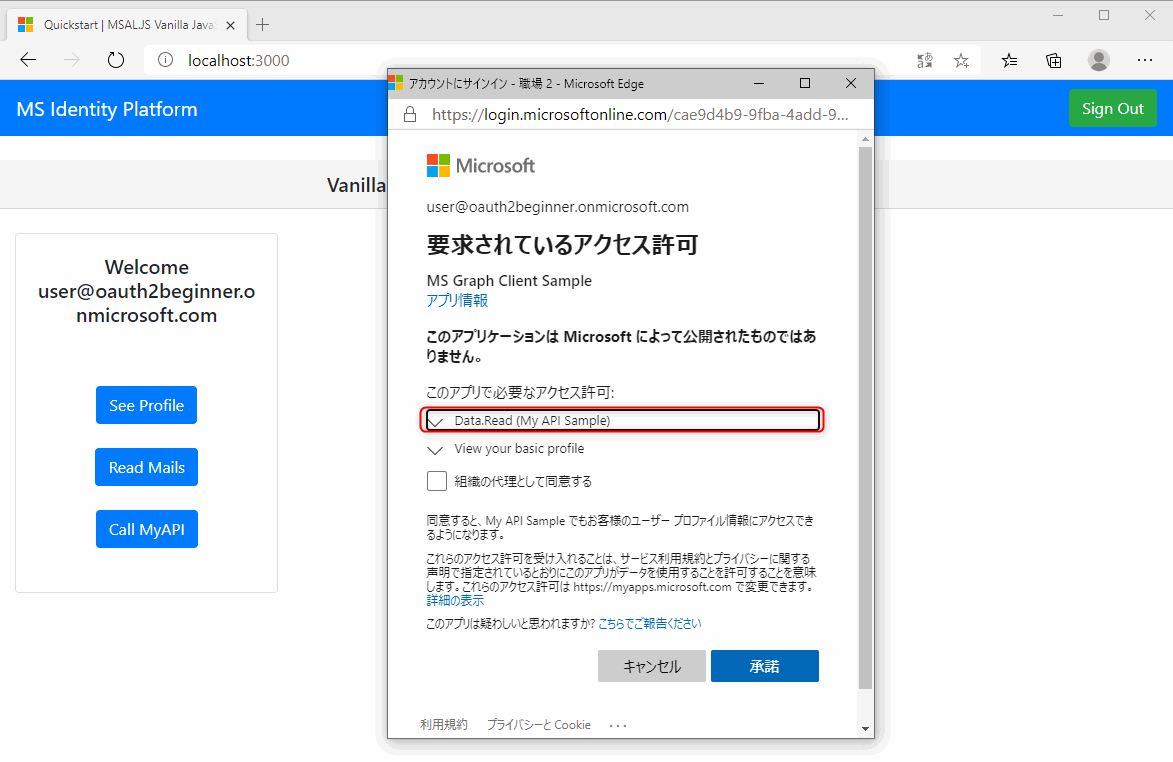Expand View your basic profile permission
Screen dimensions: 1173x762
506,449
